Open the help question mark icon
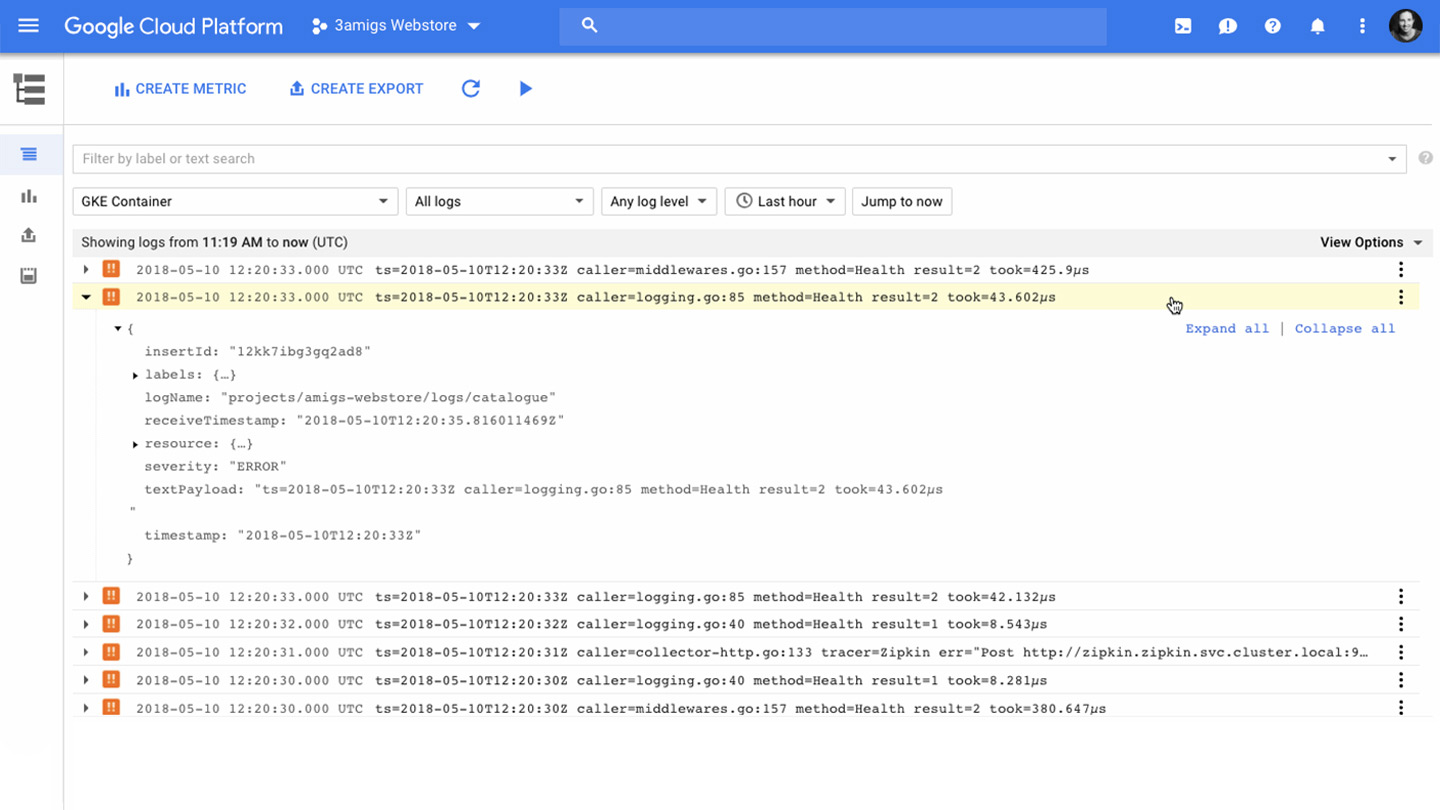1440x810 pixels. click(x=1272, y=26)
